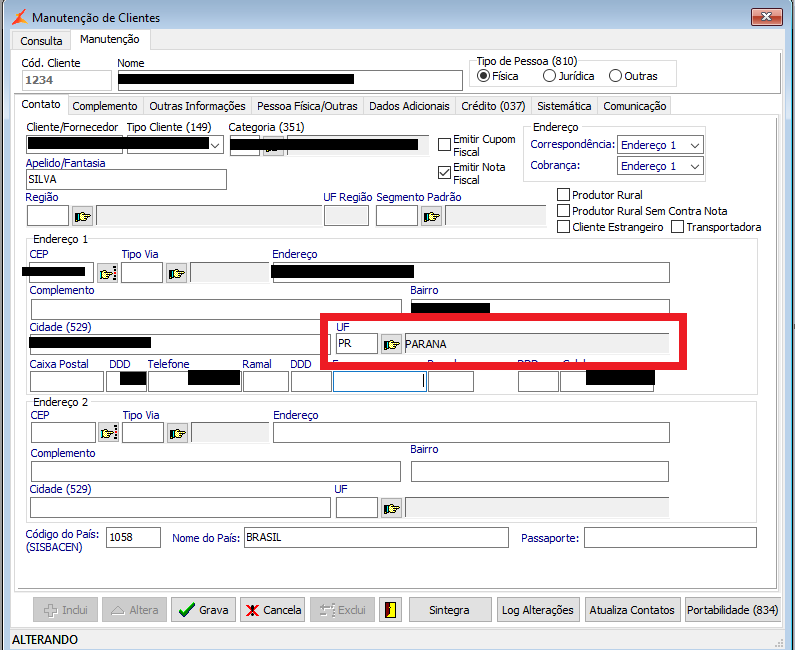Image resolution: width=795 pixels, height=650 pixels.
Task: Open the Cobrança address dropdown
Action: [695, 166]
